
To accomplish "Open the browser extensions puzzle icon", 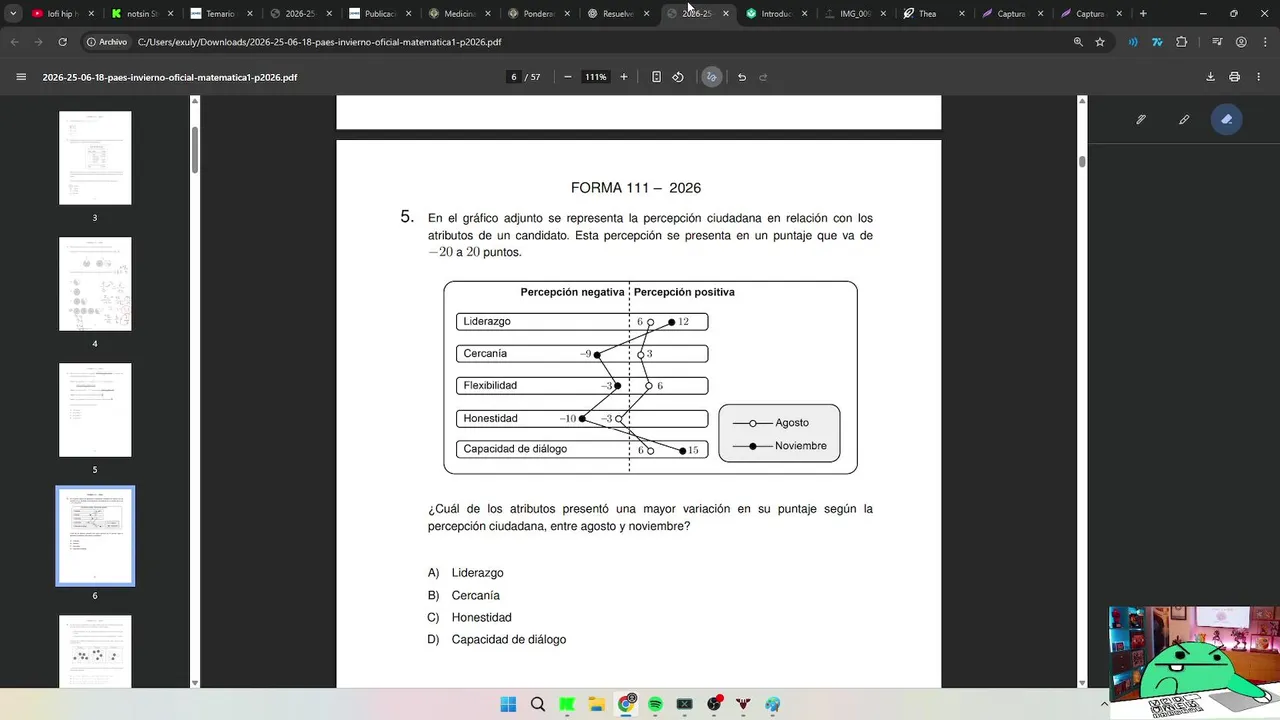I will pos(1182,42).
